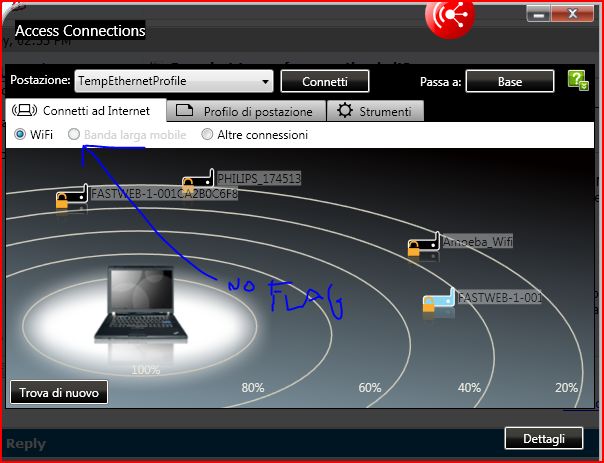This screenshot has width=604, height=463.
Task: Click the truncated FASTWEB-1-001 network label
Action: coord(500,297)
